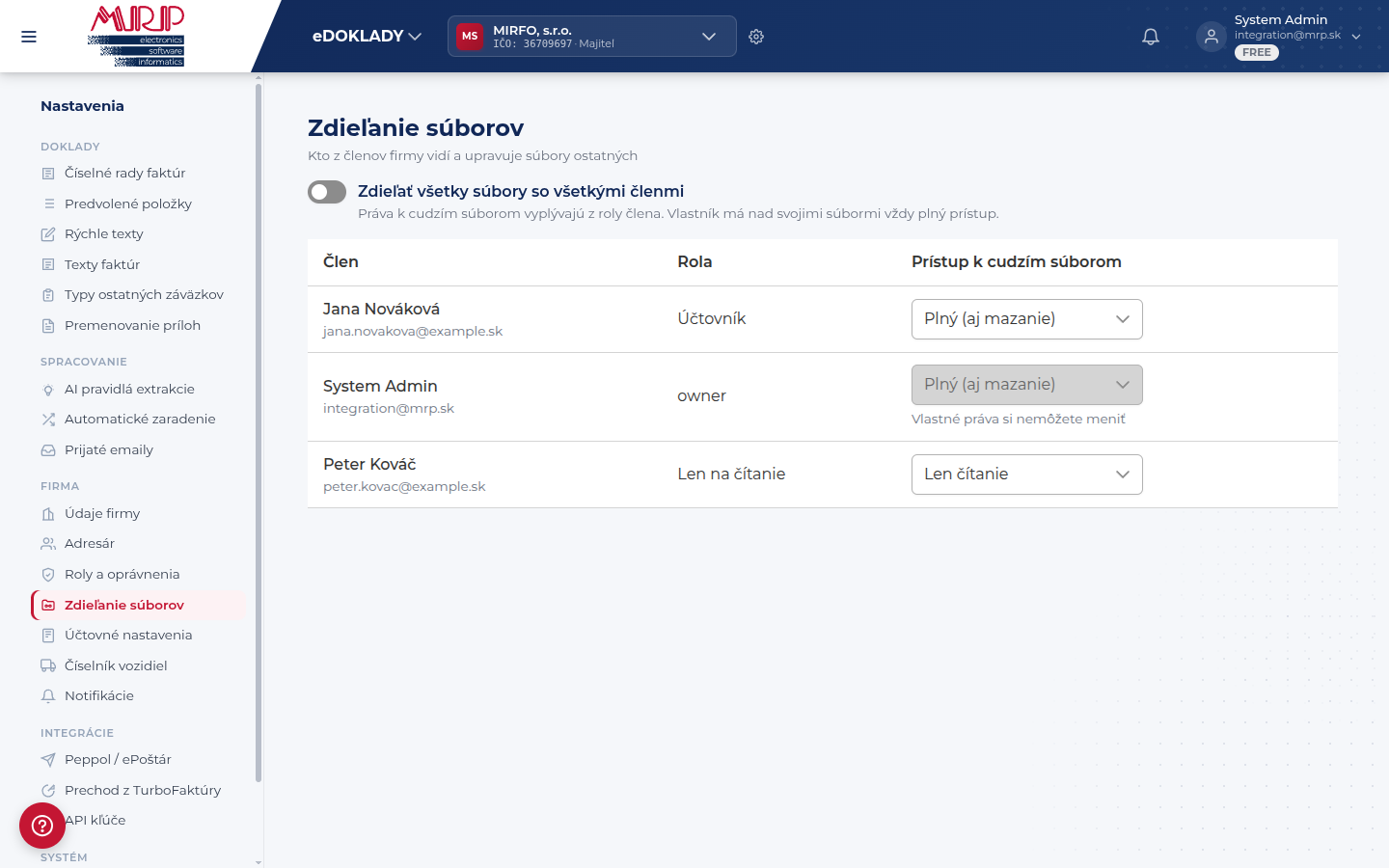This screenshot has width=1389, height=868.
Task: Open the eDOKLADY app switcher dropdown
Action: pos(367,36)
